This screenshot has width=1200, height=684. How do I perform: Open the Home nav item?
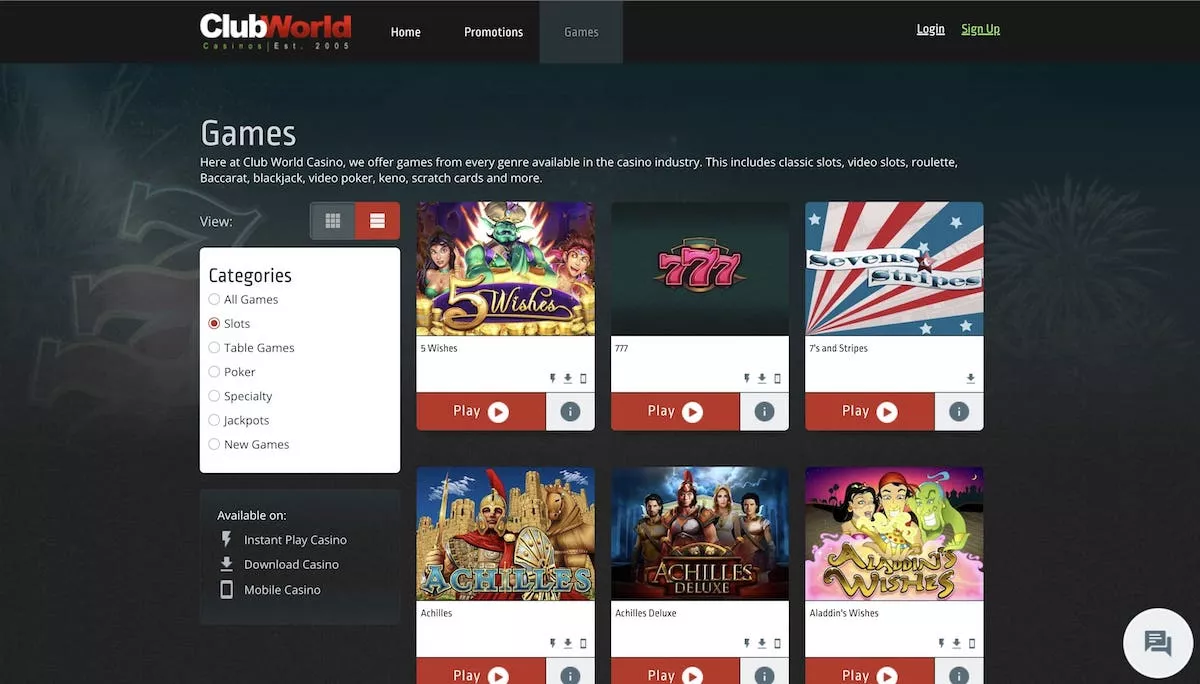pyautogui.click(x=405, y=32)
